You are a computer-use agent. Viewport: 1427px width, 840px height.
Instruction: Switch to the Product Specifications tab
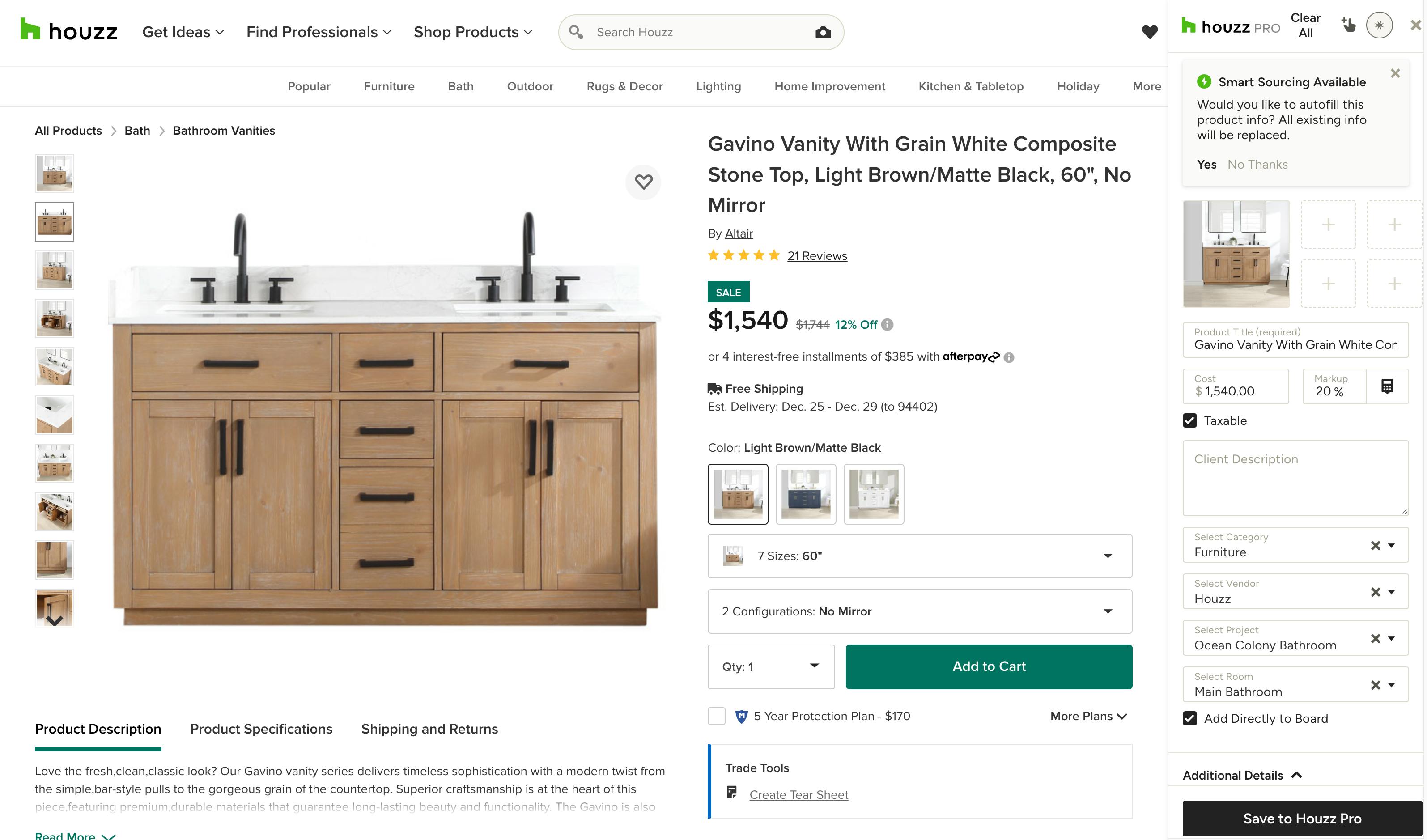(261, 729)
